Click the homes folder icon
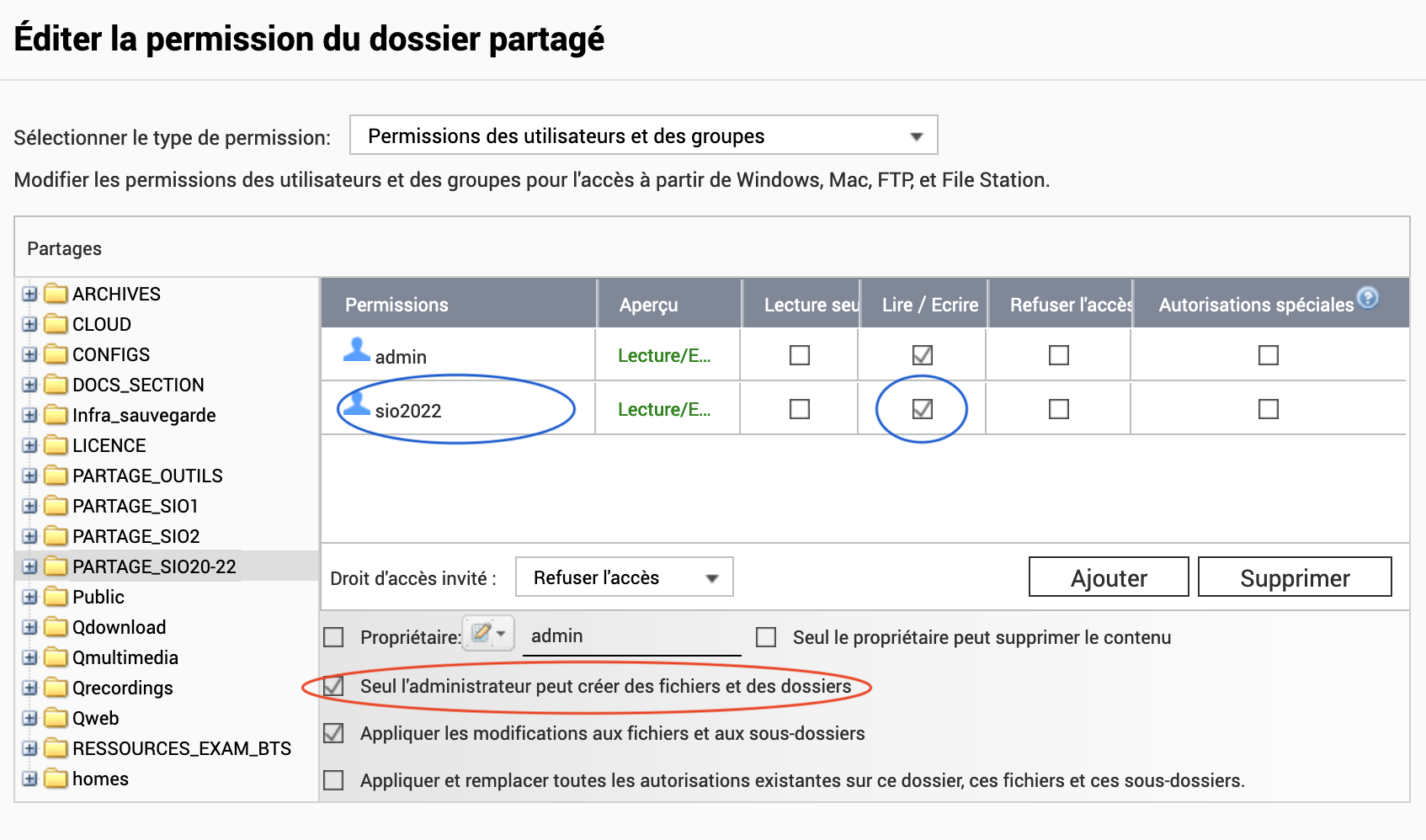Image resolution: width=1426 pixels, height=840 pixels. coord(56,779)
